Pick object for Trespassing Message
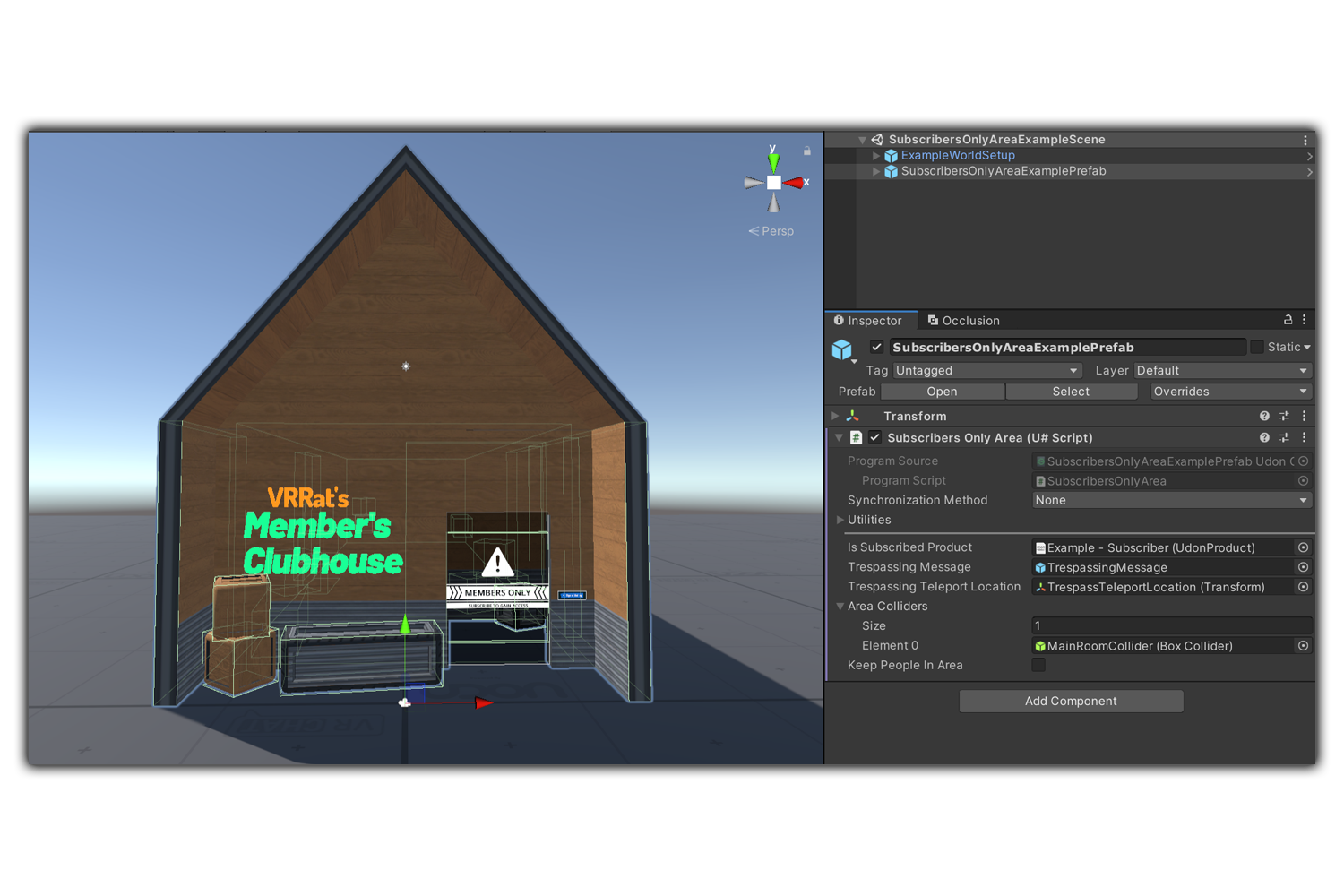1344x896 pixels. (1304, 567)
